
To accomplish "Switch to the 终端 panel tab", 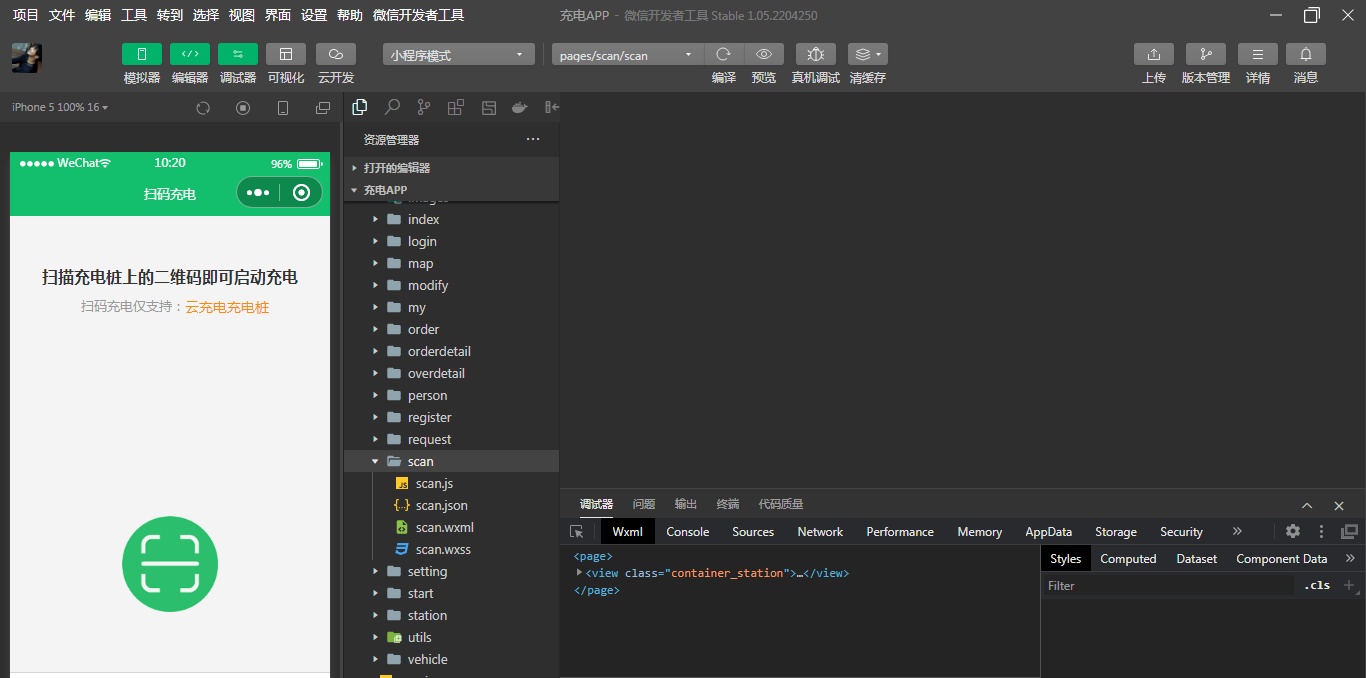I will [728, 504].
